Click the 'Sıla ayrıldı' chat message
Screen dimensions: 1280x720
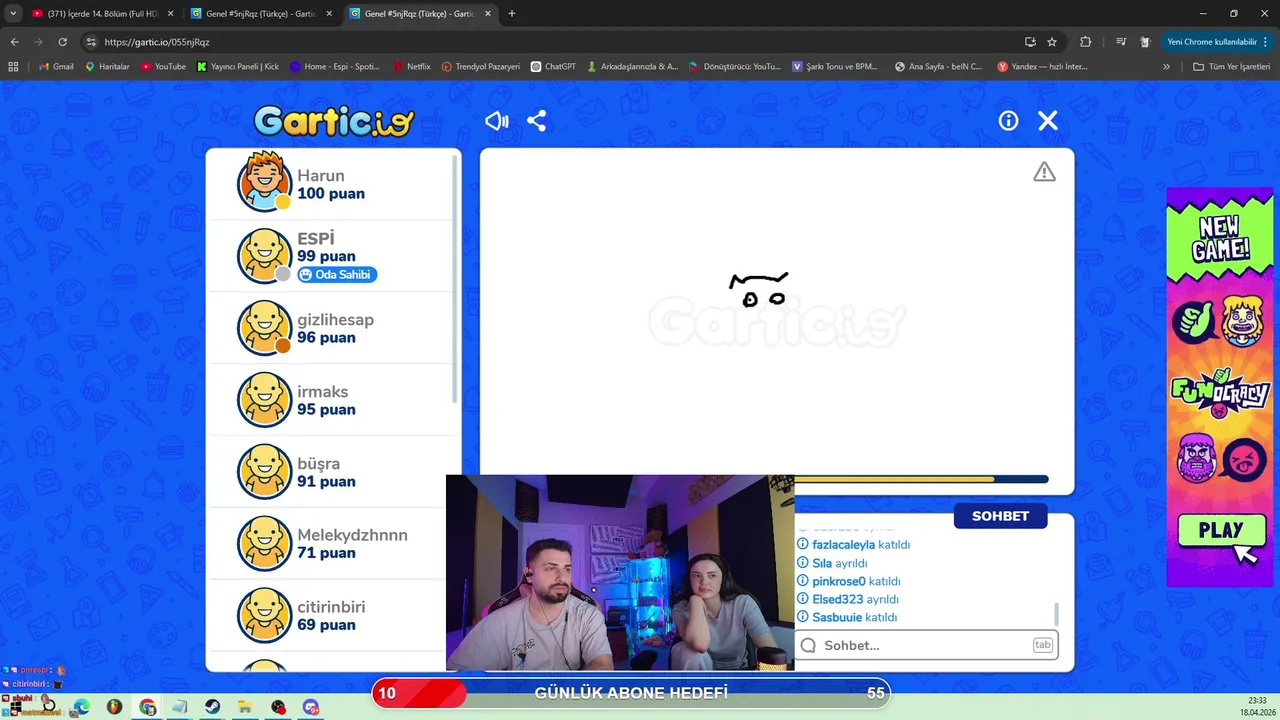click(832, 563)
